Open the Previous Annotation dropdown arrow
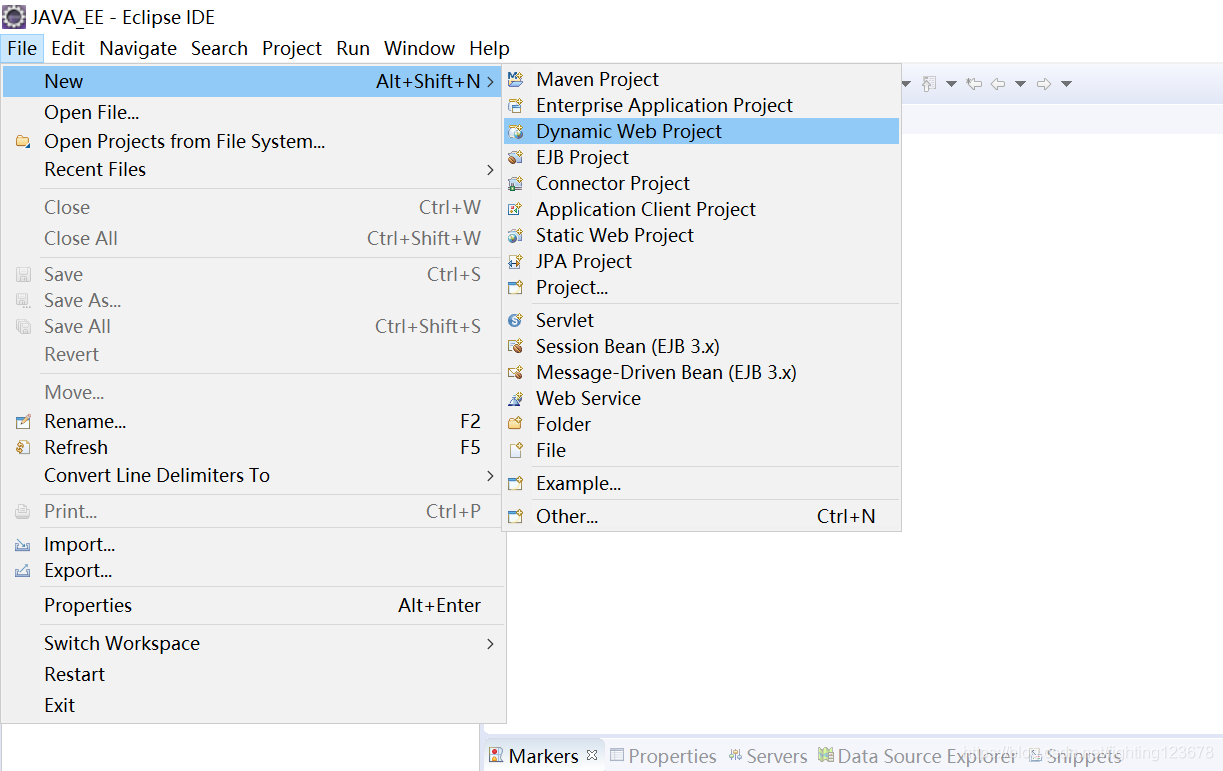 [x=951, y=84]
